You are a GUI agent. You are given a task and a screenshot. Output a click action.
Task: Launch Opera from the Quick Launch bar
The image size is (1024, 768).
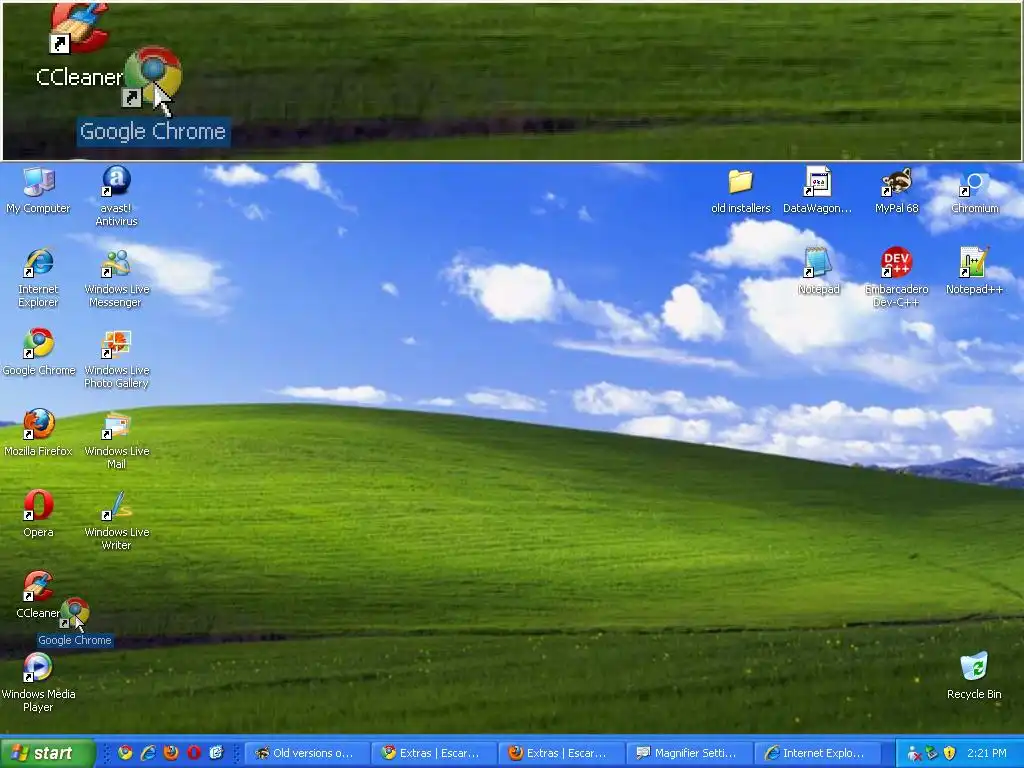[x=194, y=753]
